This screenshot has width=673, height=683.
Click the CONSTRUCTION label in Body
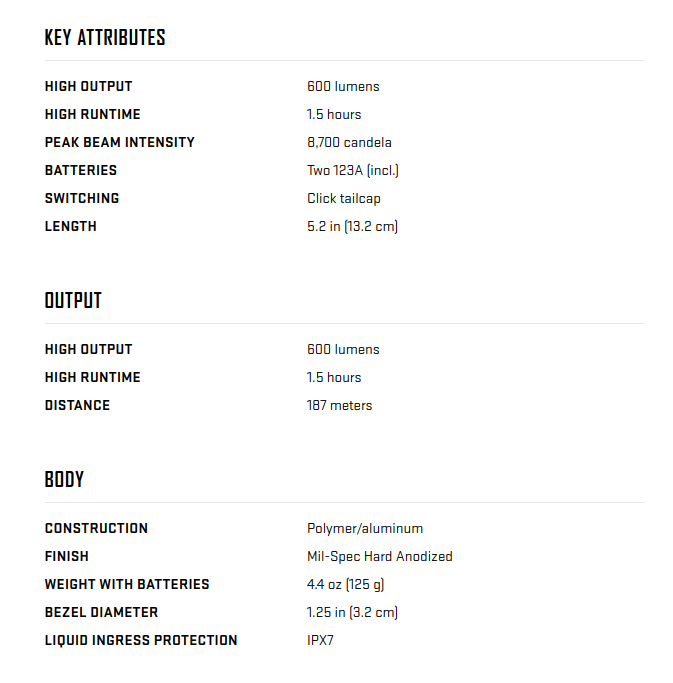(96, 529)
